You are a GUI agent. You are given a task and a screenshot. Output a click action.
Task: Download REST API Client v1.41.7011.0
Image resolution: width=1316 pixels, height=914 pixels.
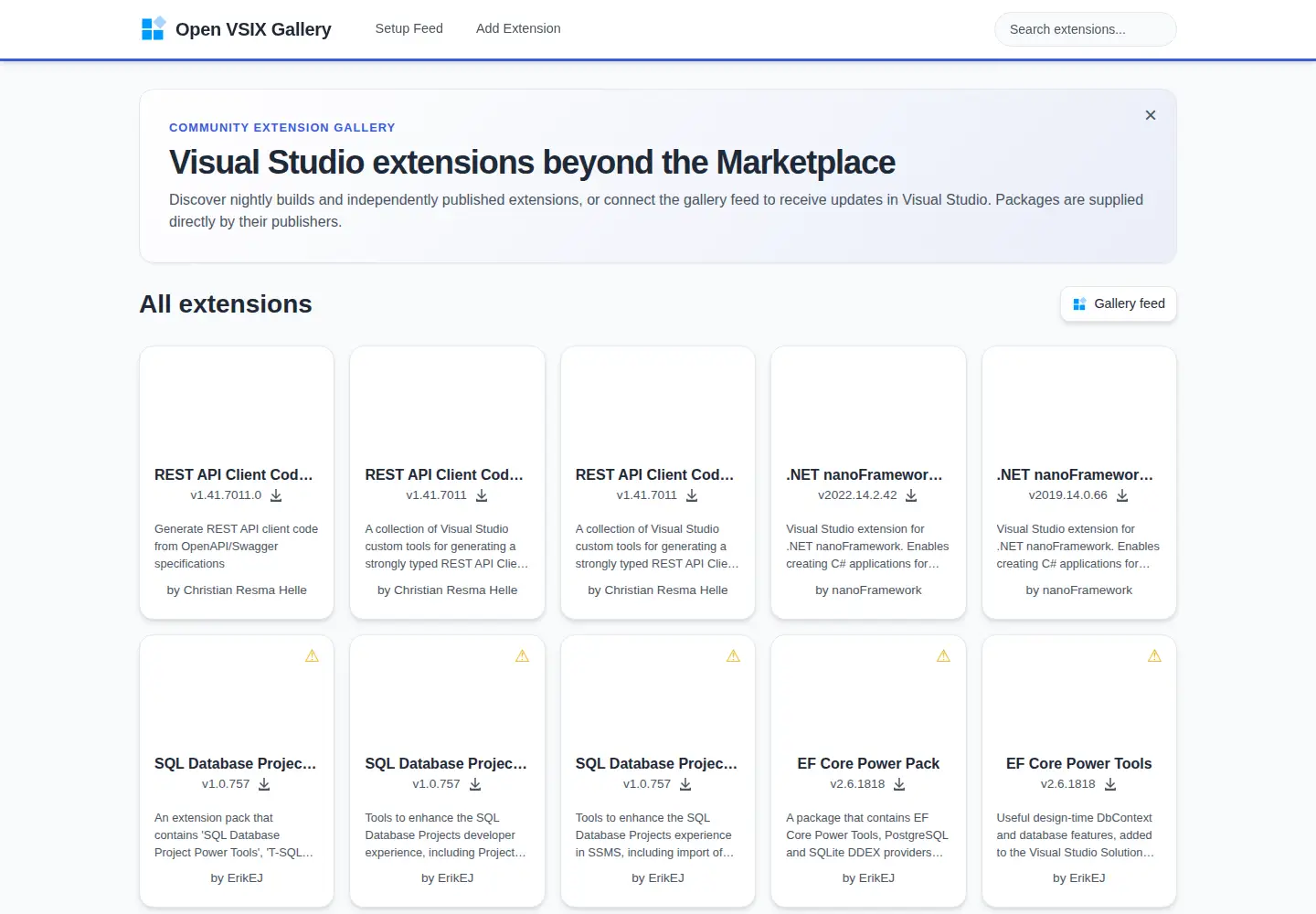click(276, 495)
